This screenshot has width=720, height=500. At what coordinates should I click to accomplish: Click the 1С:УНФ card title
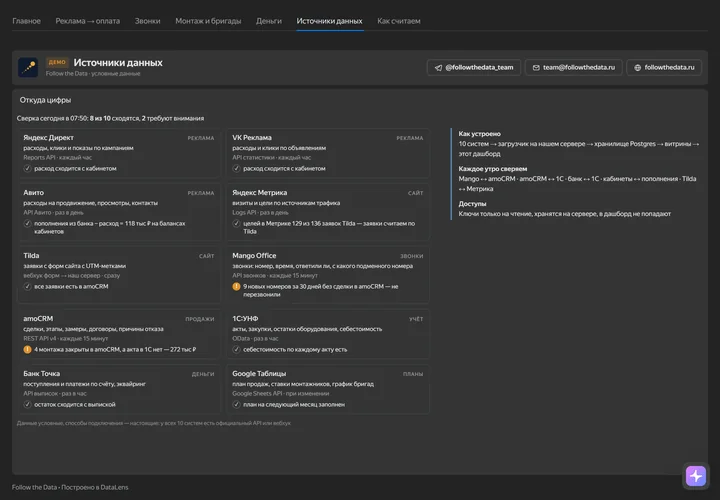[x=245, y=319]
